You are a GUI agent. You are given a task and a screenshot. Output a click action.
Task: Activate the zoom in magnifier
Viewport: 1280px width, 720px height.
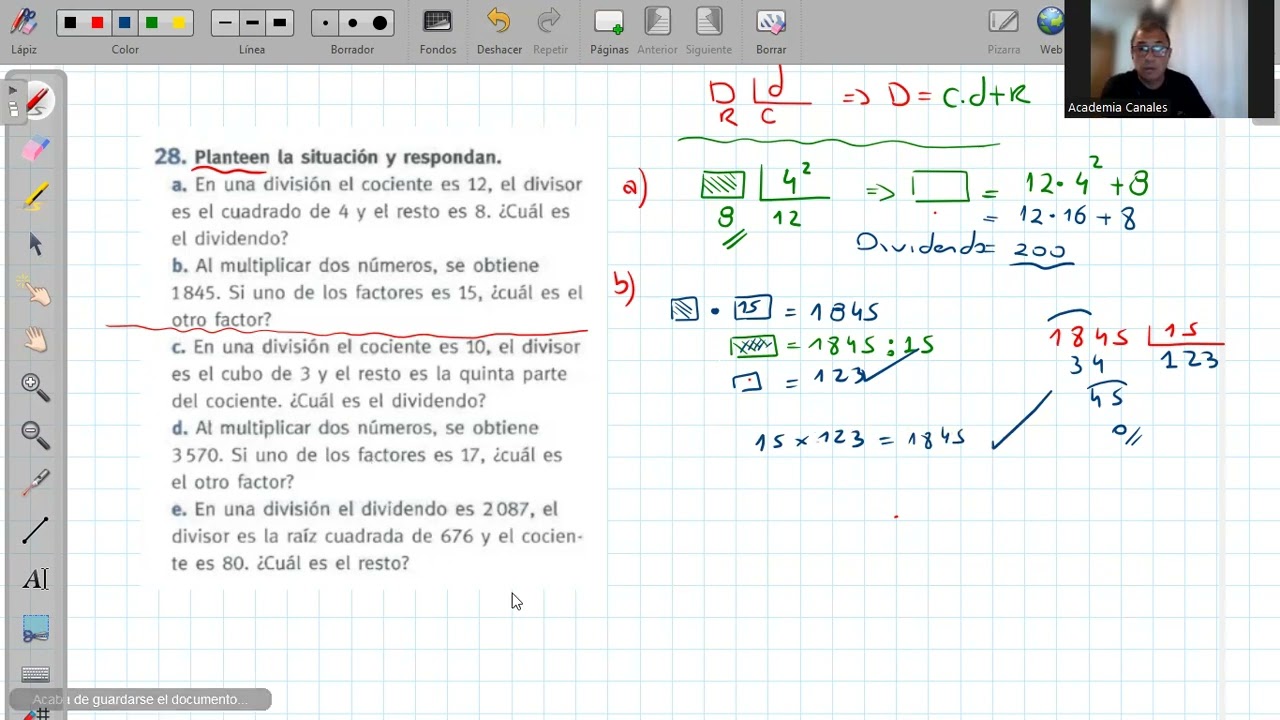35,387
